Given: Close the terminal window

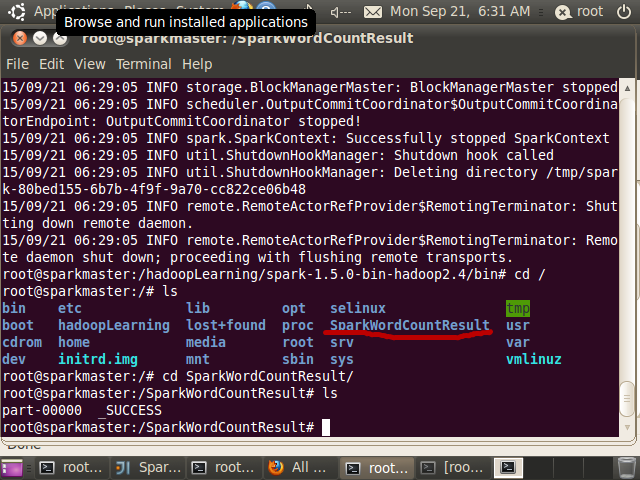Looking at the screenshot, I should pos(20,38).
